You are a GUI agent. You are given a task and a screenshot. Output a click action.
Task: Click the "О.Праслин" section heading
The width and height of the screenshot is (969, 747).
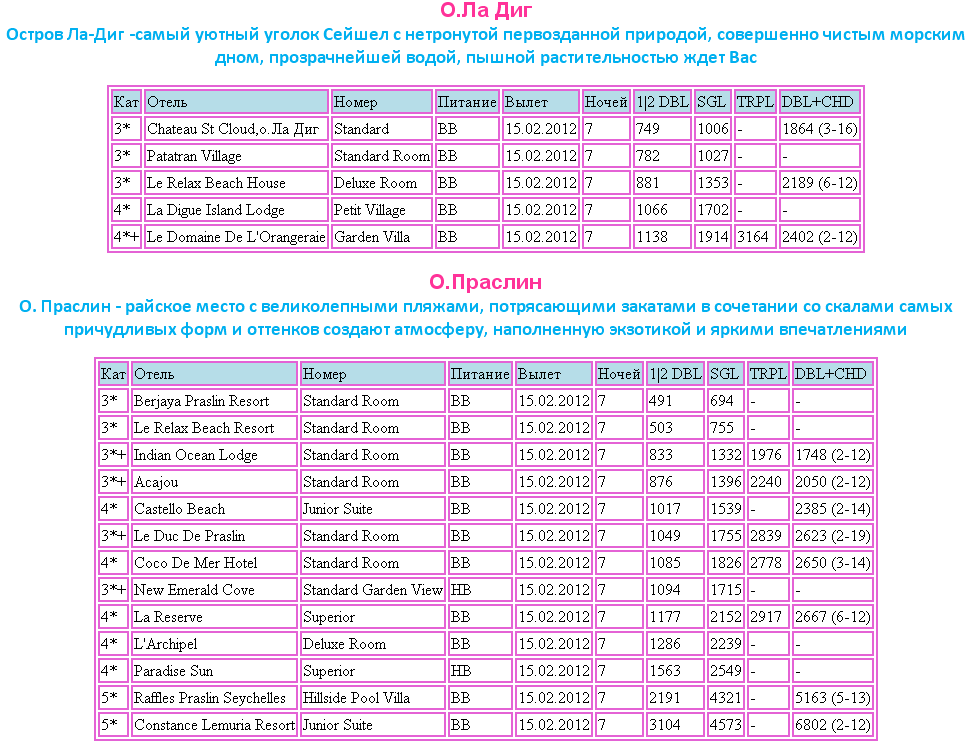click(x=486, y=282)
